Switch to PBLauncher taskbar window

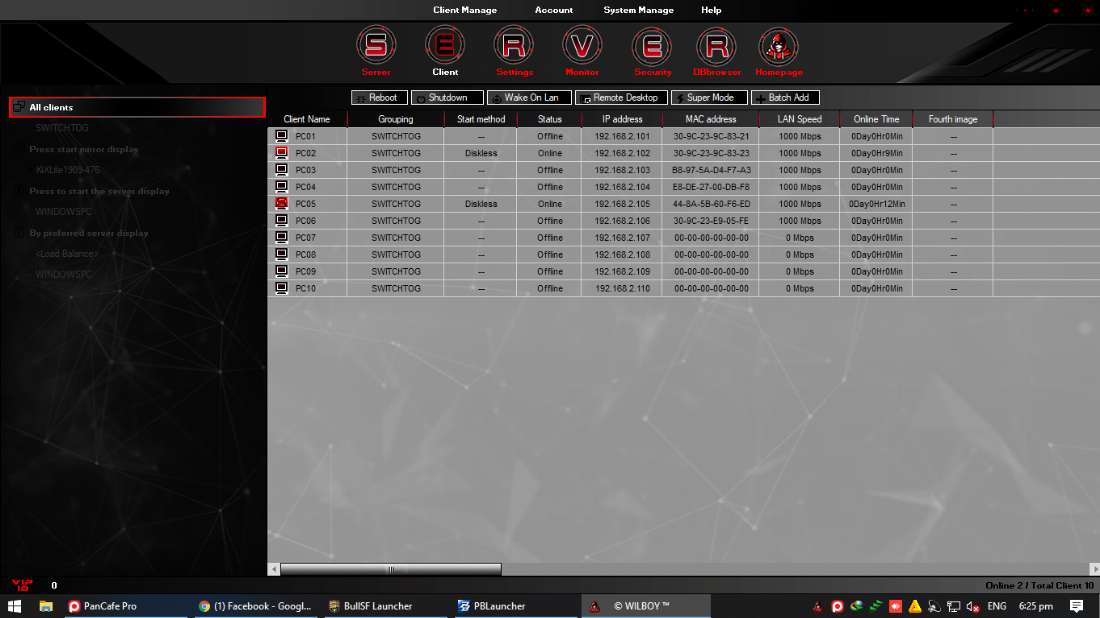pos(514,606)
